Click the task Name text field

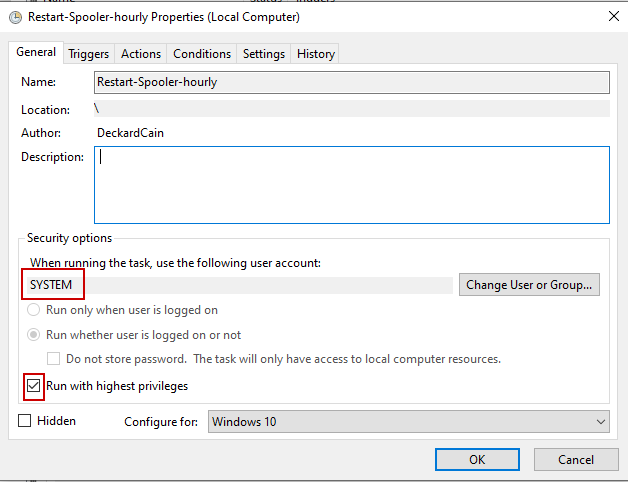(x=351, y=82)
